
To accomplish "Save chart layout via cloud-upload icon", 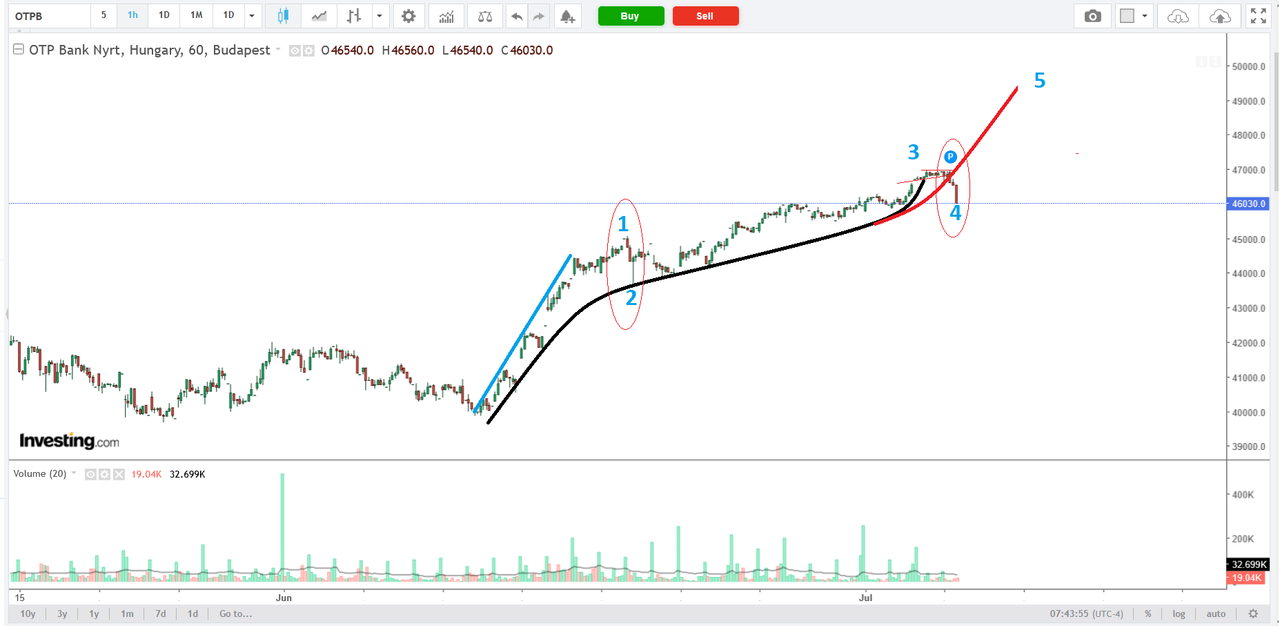I will [1219, 16].
